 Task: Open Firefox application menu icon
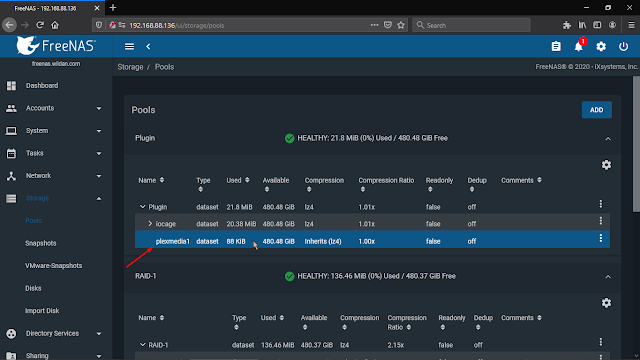(631, 25)
